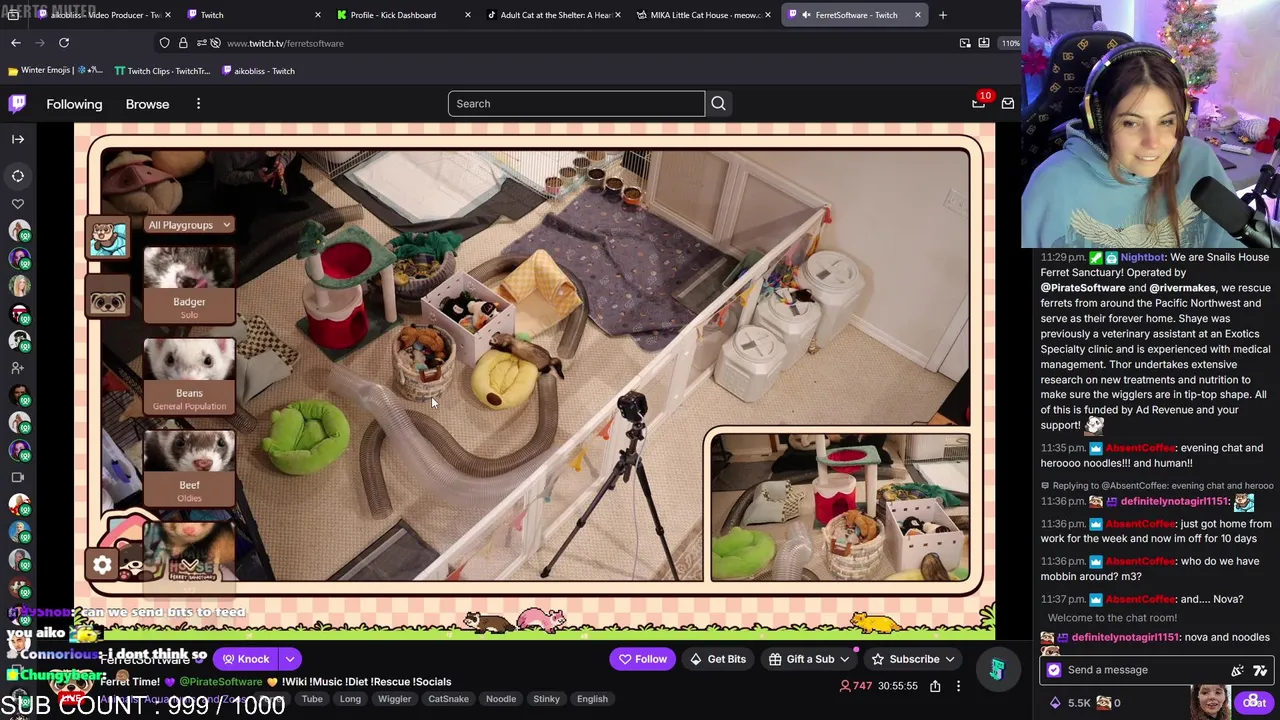1280x720 pixels.
Task: Click the Get Bits button
Action: click(717, 659)
